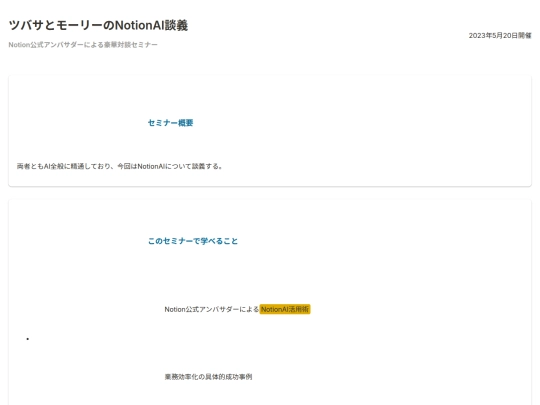The height and width of the screenshot is (405, 540).
Task: Click highlighted text NotionAI活用術
Action: (x=285, y=309)
